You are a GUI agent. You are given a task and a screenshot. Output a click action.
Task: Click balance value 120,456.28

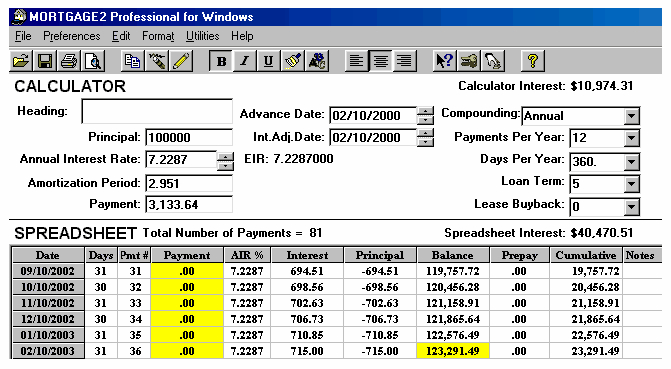point(453,287)
